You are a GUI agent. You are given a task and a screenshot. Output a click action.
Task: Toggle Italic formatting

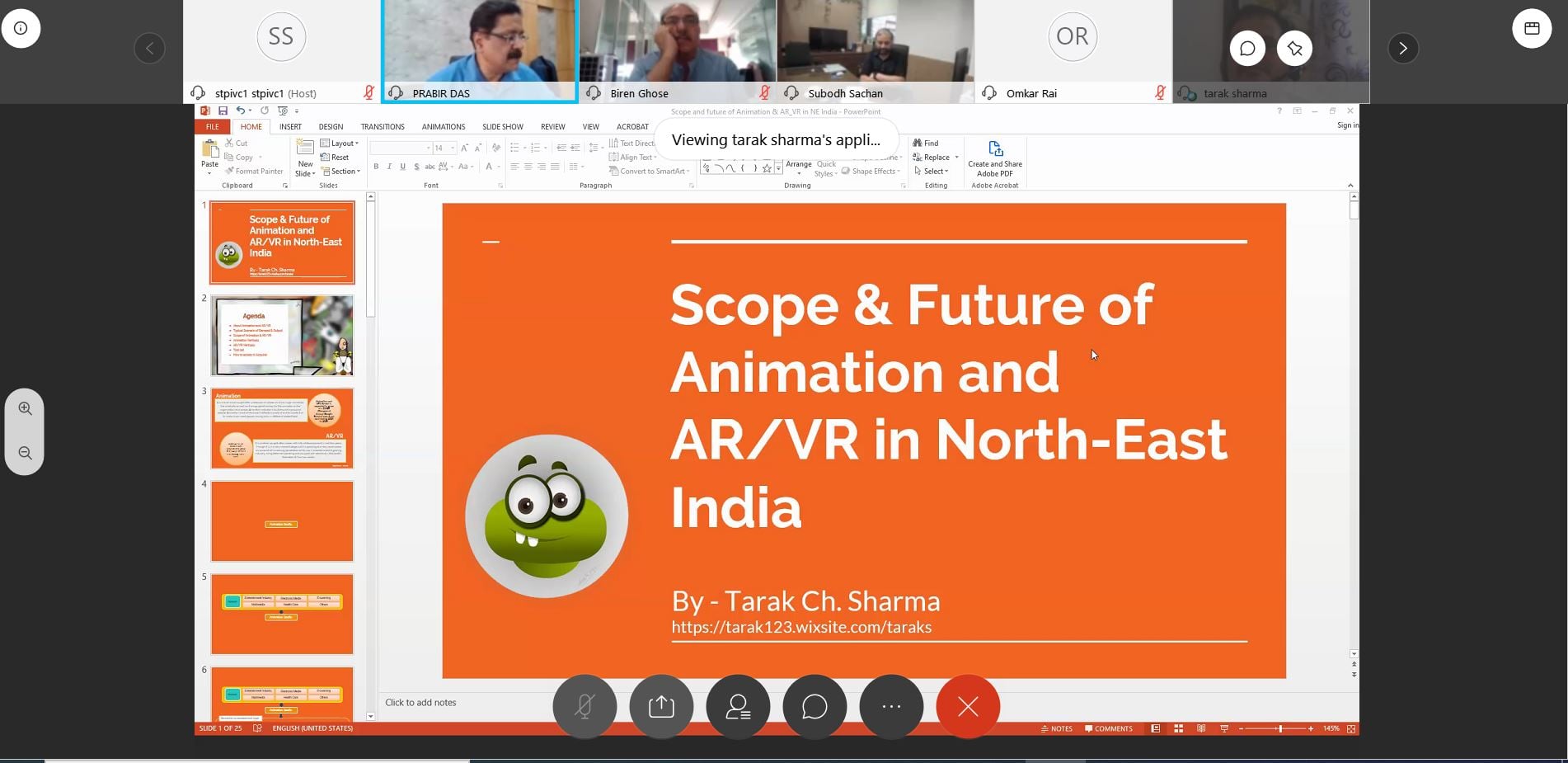click(x=389, y=167)
